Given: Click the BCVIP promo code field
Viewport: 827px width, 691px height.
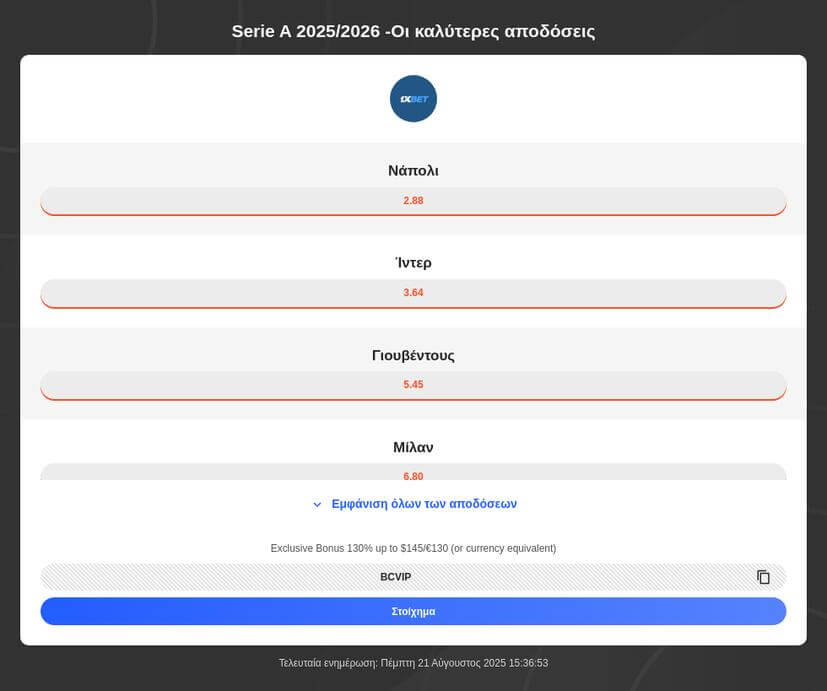Looking at the screenshot, I should [413, 577].
